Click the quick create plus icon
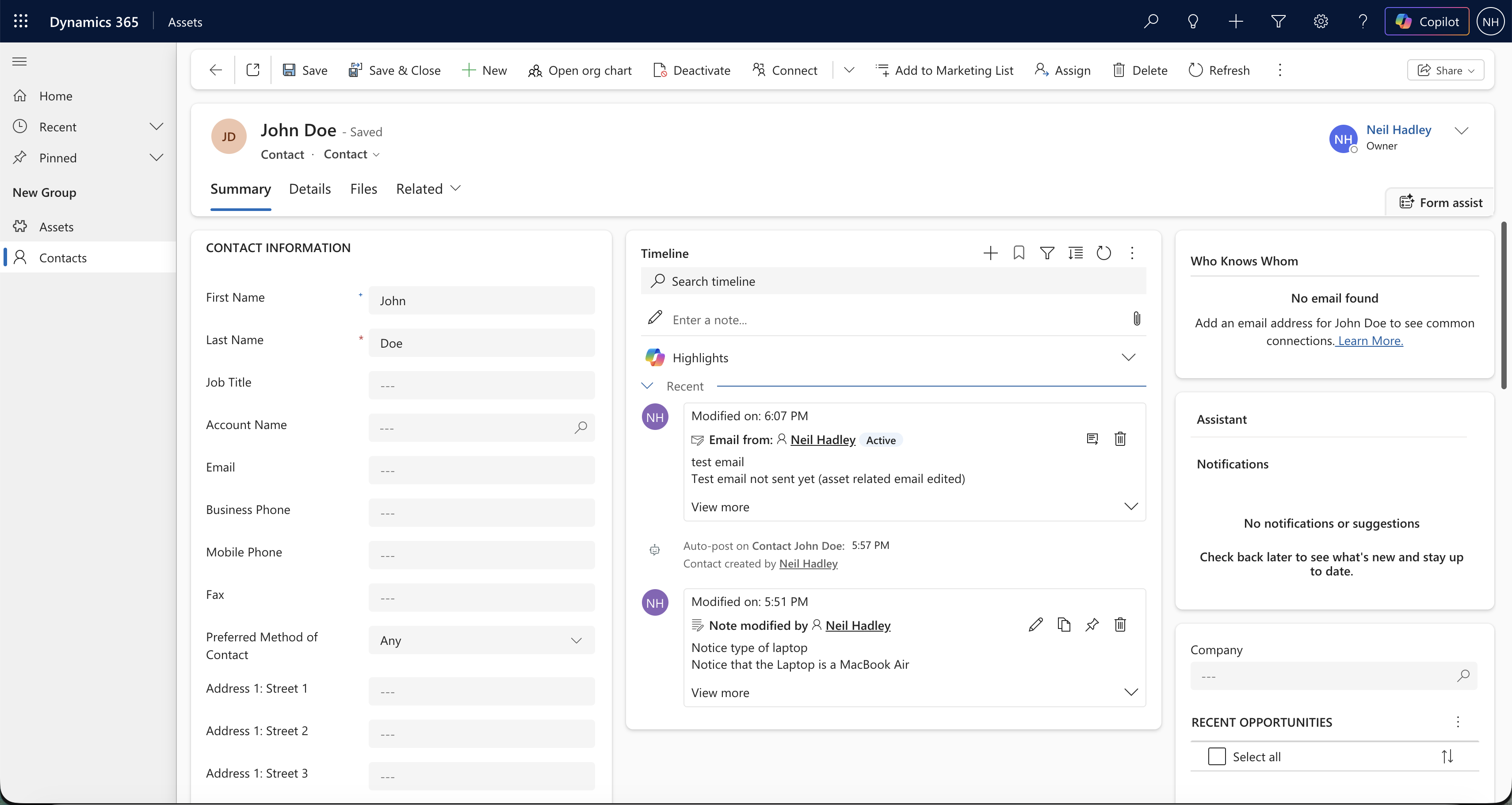 coord(1236,22)
